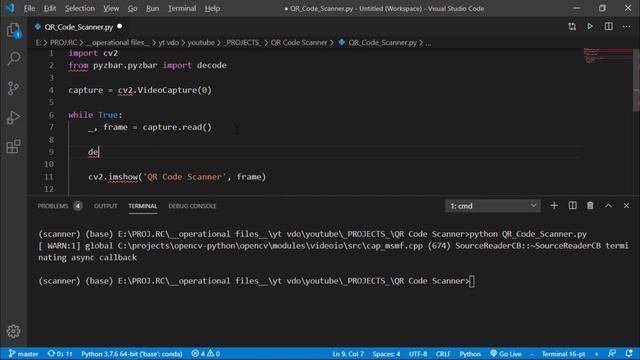Screen dimensions: 640x360
Task: Open the editor More Actions ellipsis
Action: click(x=626, y=27)
